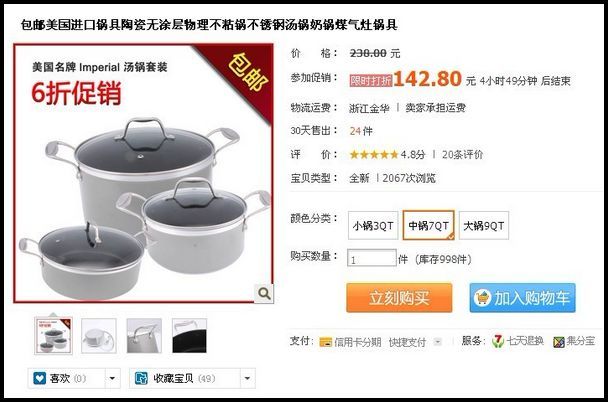Select the second pot lid thumbnail
This screenshot has width=608, height=402.
[x=98, y=336]
